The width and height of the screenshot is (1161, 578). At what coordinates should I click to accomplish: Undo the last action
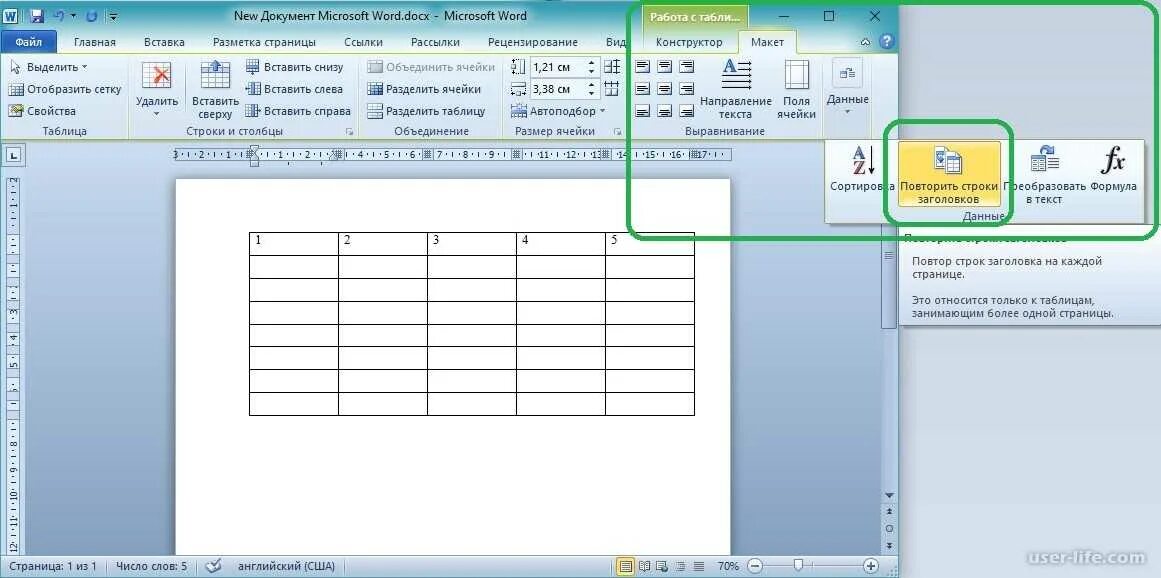tap(58, 15)
